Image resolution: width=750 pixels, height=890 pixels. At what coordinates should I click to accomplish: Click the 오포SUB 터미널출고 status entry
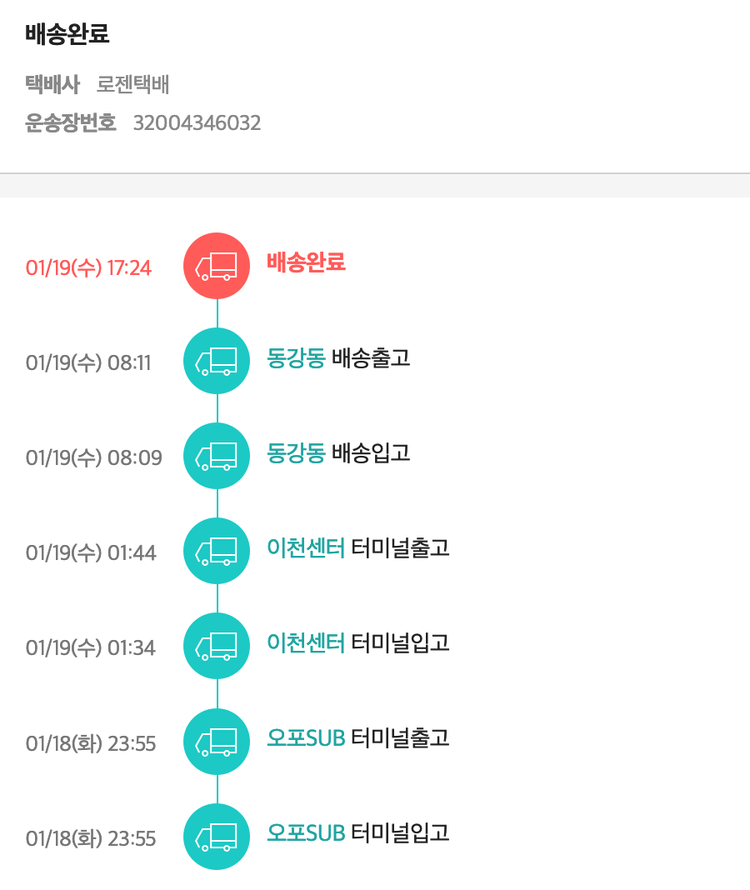pos(358,738)
